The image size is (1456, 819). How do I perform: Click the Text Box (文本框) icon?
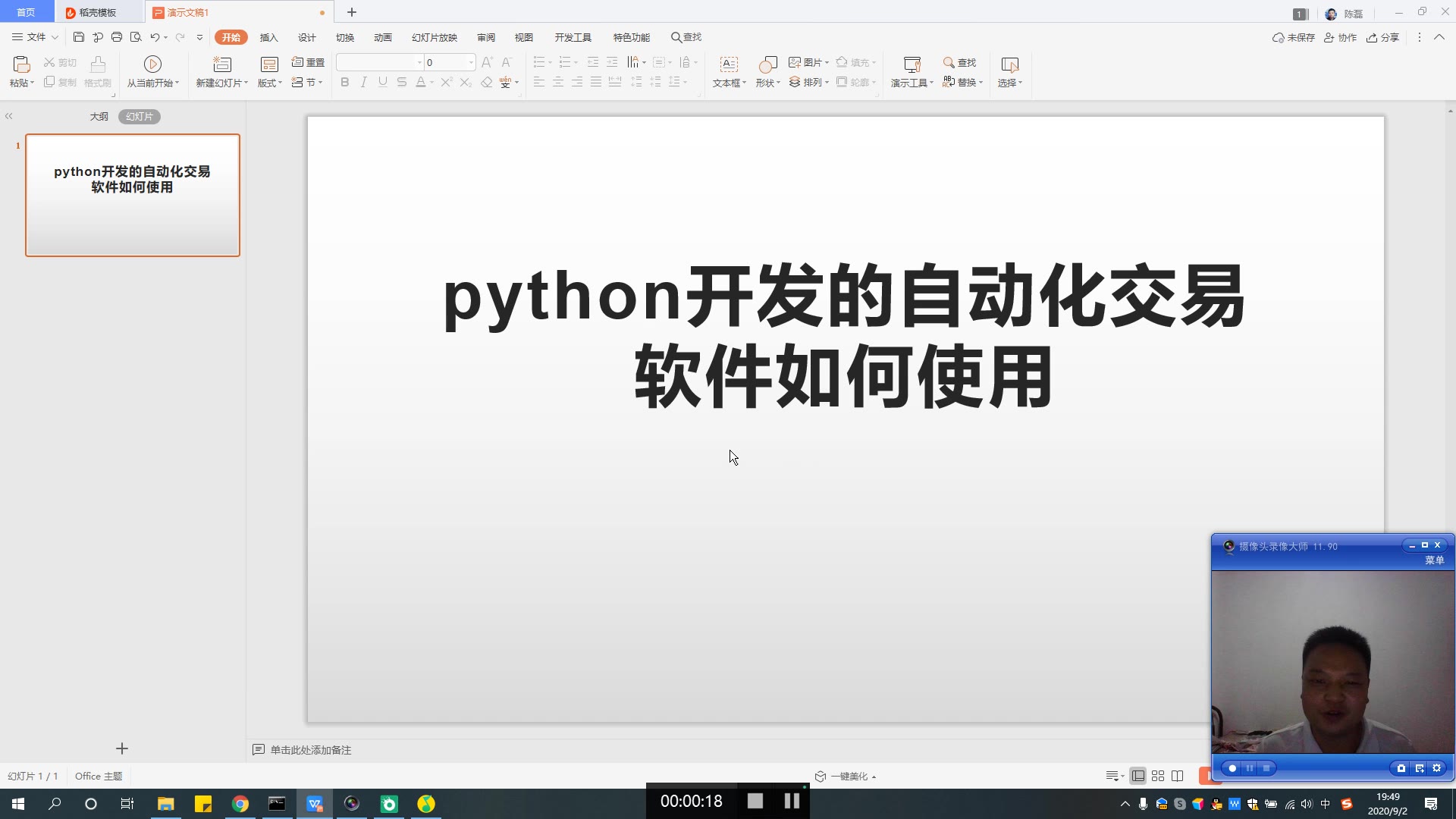click(729, 64)
